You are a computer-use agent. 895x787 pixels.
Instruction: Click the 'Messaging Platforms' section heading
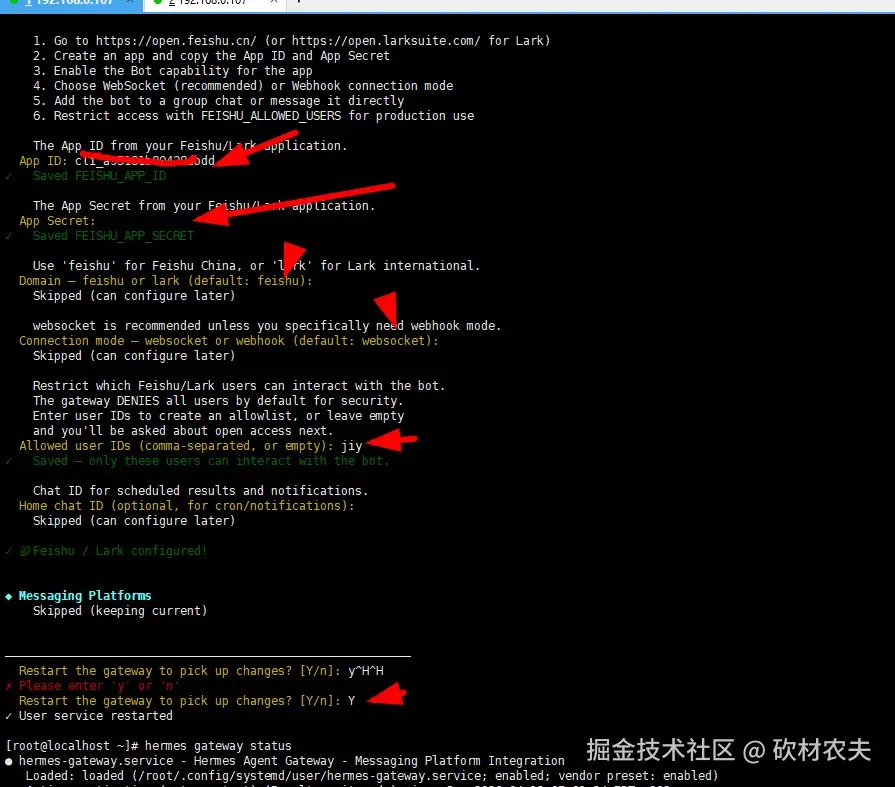pyautogui.click(x=84, y=596)
